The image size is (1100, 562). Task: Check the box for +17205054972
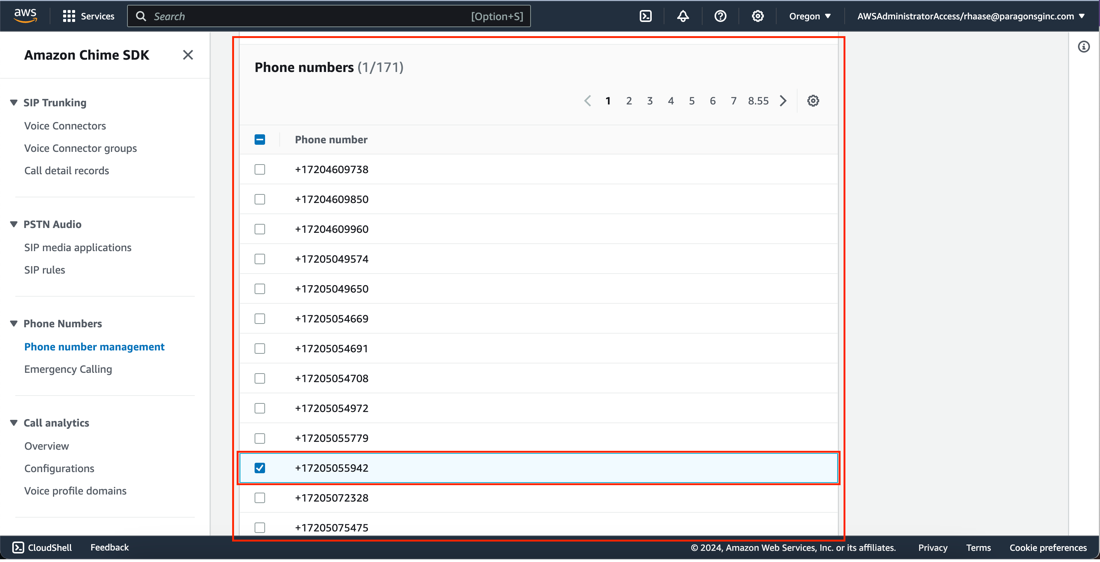(x=260, y=408)
